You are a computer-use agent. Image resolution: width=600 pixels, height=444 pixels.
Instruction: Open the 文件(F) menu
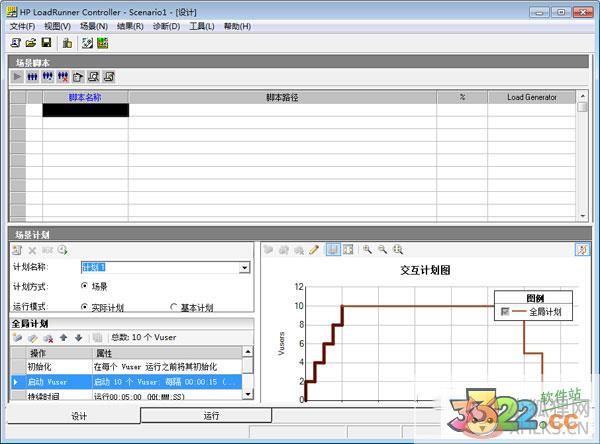point(22,26)
